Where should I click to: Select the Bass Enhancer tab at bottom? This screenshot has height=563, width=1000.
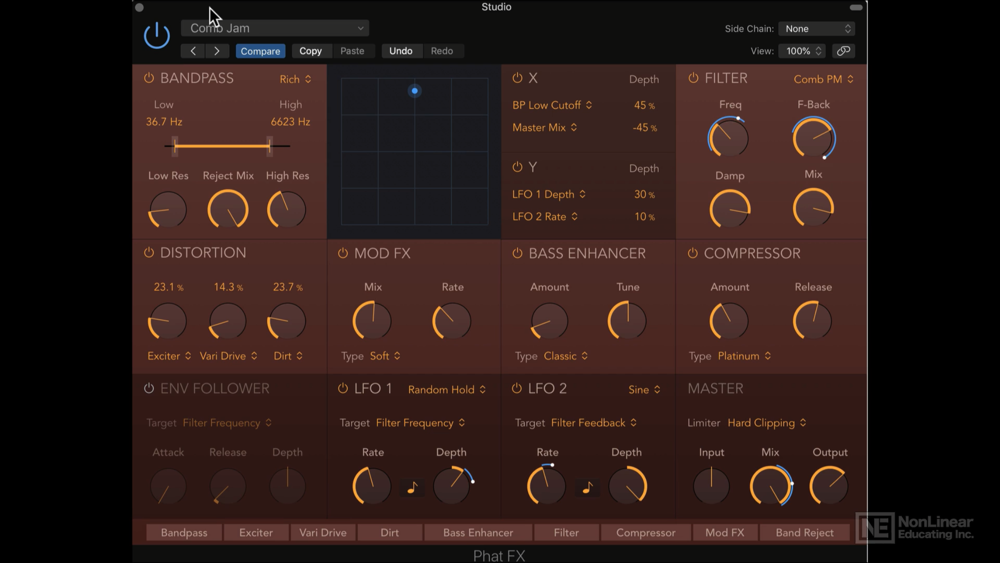(x=478, y=532)
